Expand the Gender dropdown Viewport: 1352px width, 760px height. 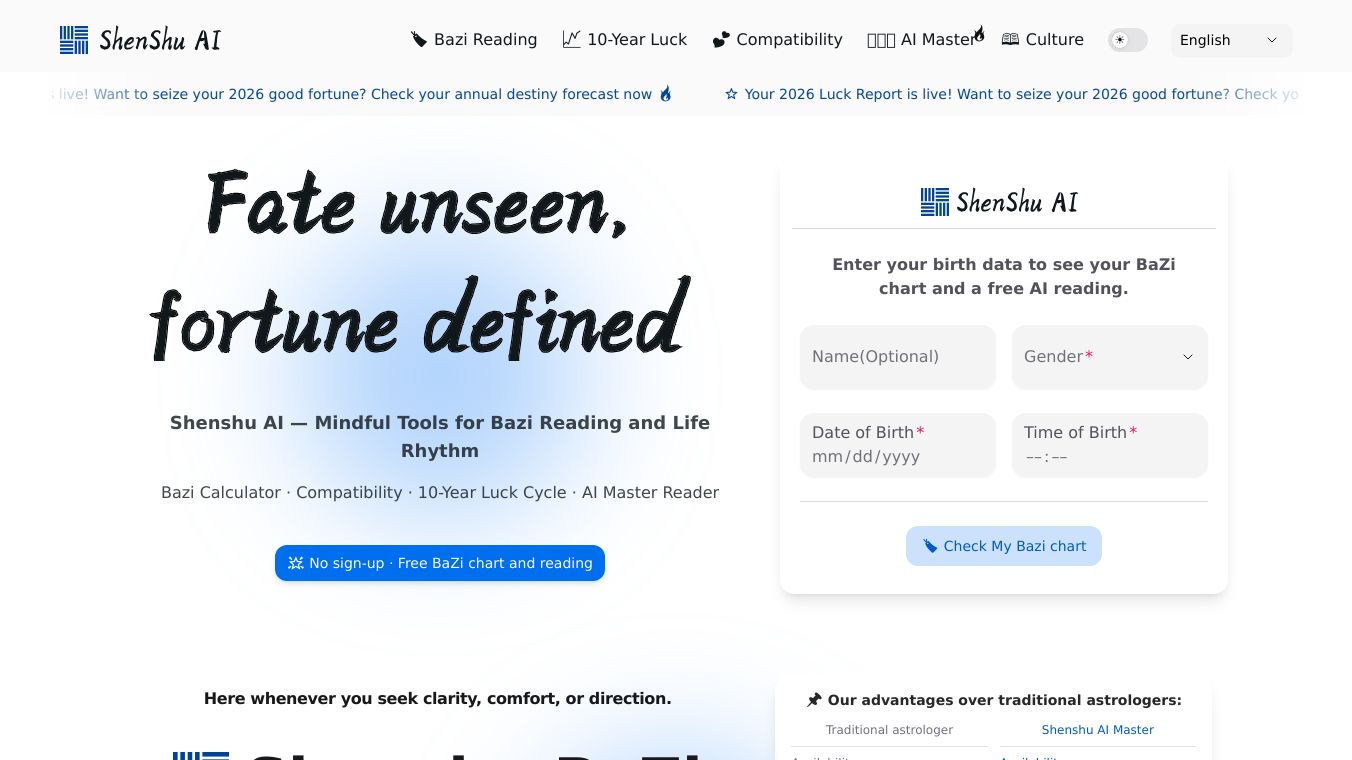[1110, 357]
